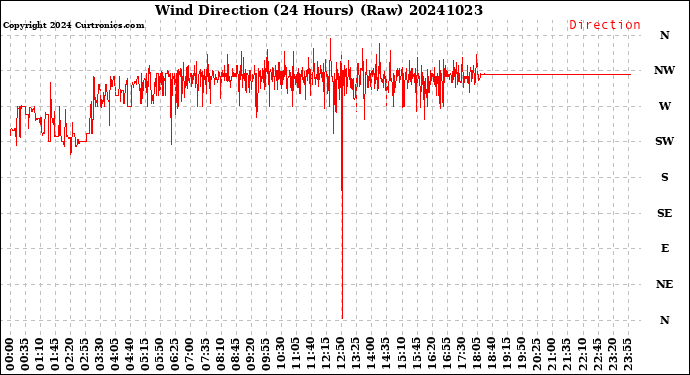Viewport: 690px width, 375px height.
Task: Click the "S" axis label
Action: pos(664,177)
